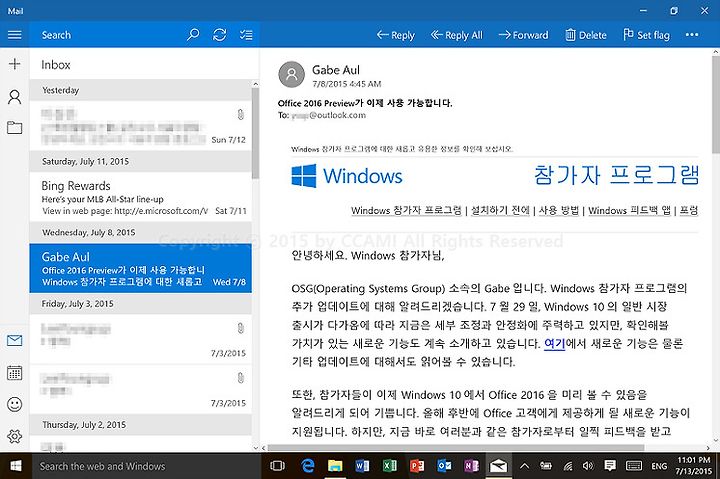This screenshot has width=720, height=479.
Task: Click the Windows logo in email header
Action: point(347,176)
